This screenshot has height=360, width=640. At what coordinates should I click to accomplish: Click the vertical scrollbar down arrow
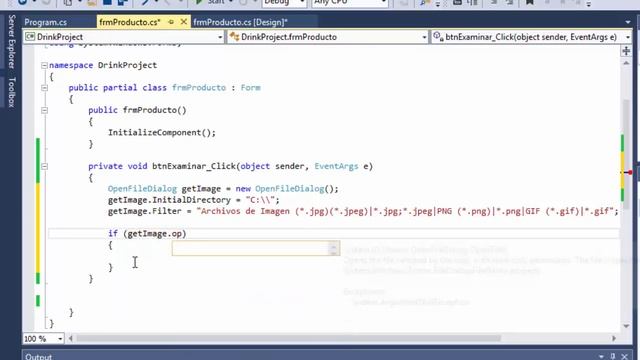[626, 326]
